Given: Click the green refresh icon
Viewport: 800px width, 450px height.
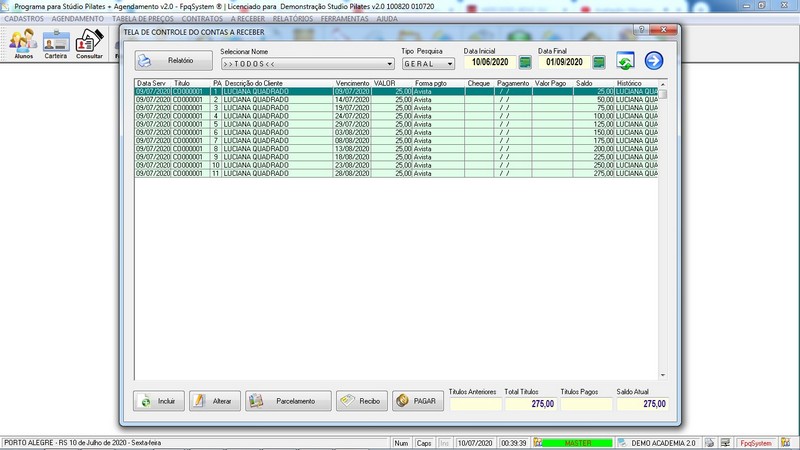Looking at the screenshot, I should pos(626,62).
